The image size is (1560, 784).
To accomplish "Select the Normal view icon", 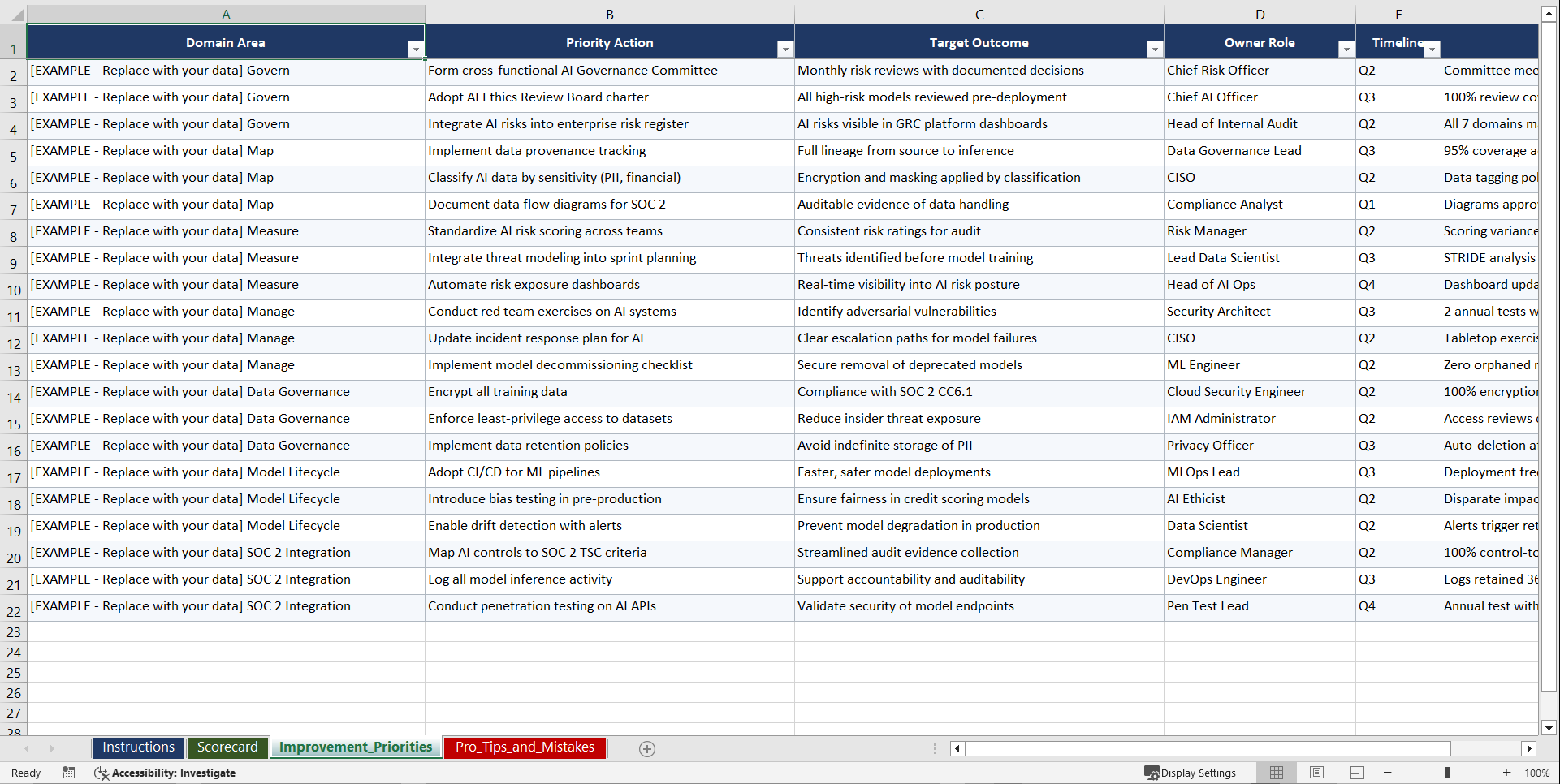I will [1276, 773].
